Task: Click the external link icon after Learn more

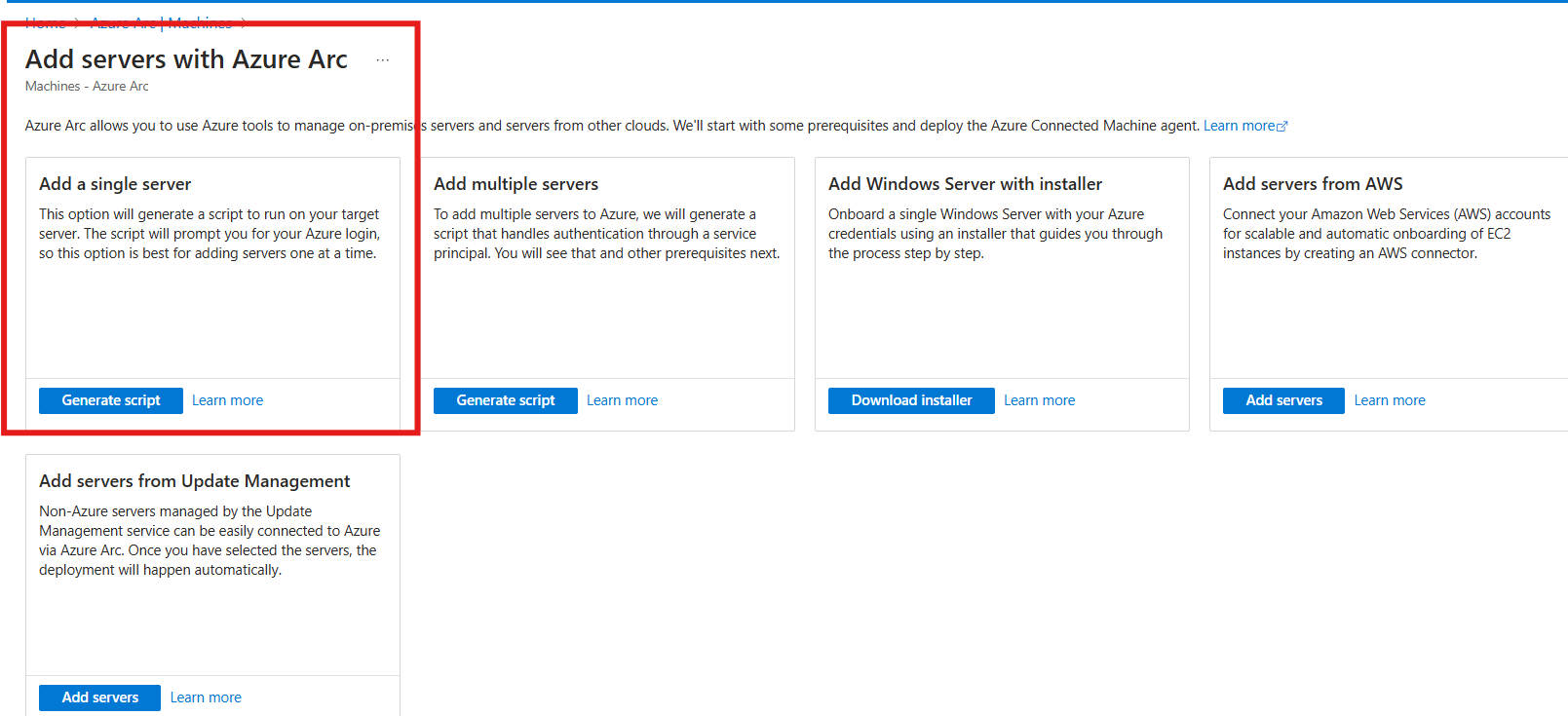Action: (1282, 127)
